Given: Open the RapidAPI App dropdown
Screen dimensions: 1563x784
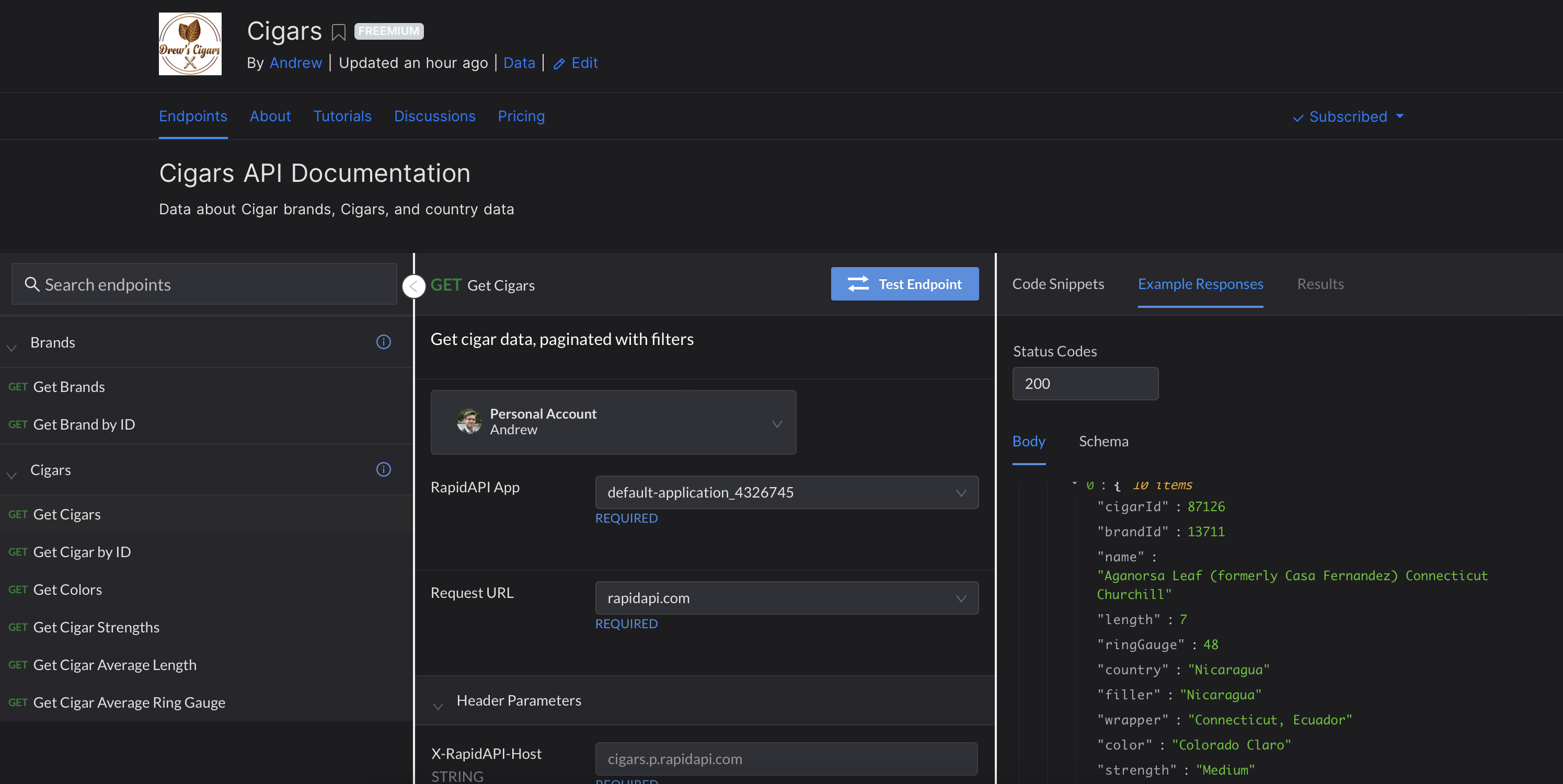Looking at the screenshot, I should 786,492.
